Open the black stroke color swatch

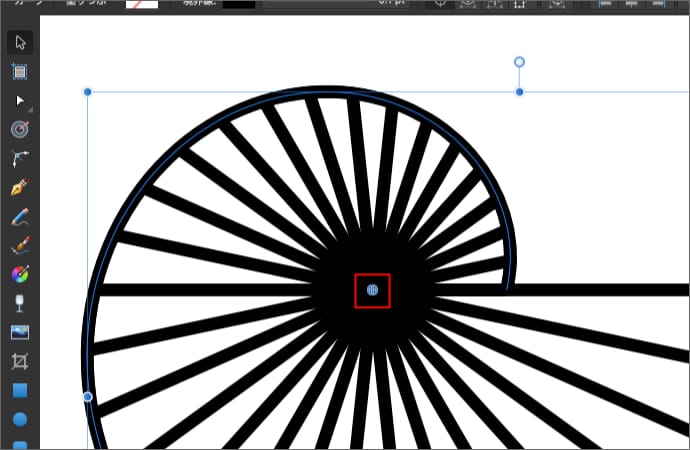[238, 5]
